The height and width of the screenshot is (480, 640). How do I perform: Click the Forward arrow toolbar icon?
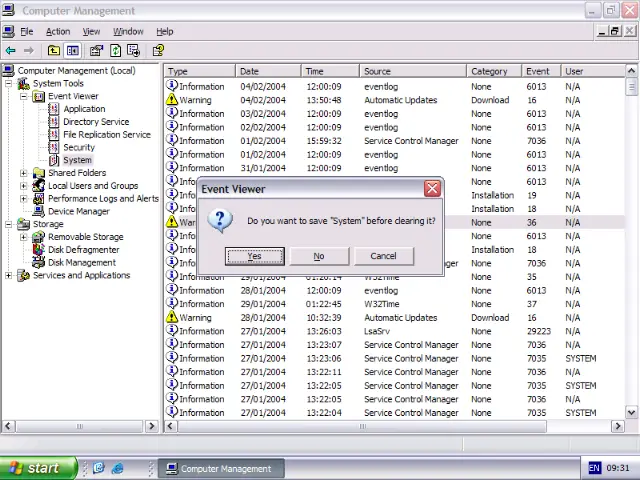point(29,51)
